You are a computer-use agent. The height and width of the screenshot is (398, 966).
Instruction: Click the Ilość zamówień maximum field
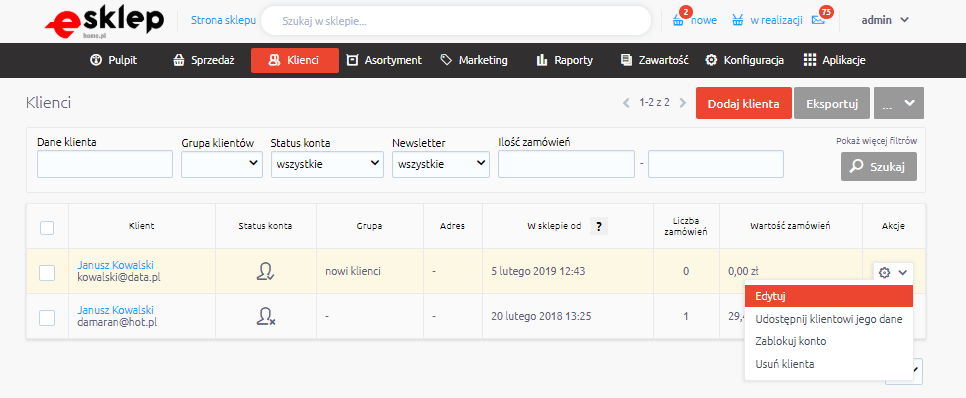716,164
